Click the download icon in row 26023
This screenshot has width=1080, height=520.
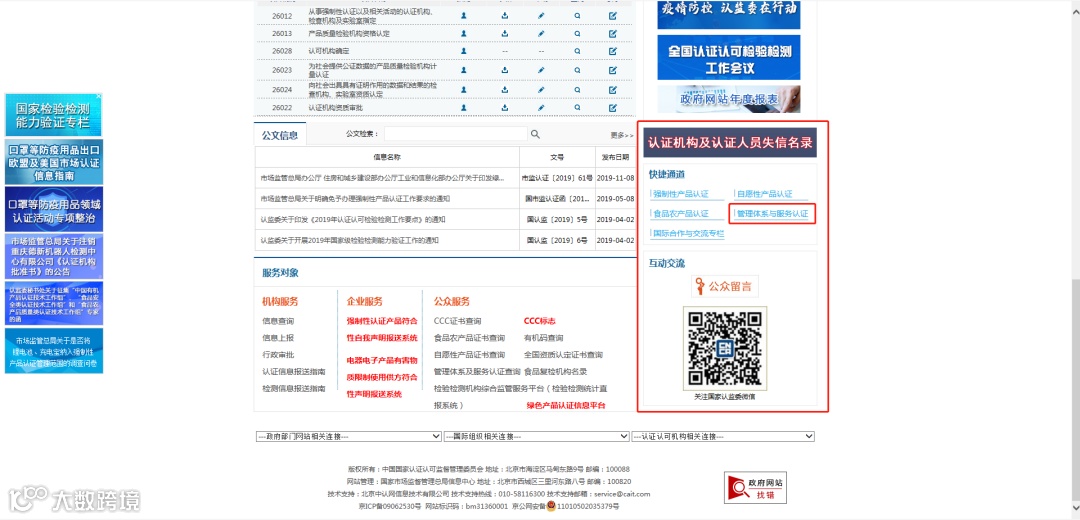(505, 70)
